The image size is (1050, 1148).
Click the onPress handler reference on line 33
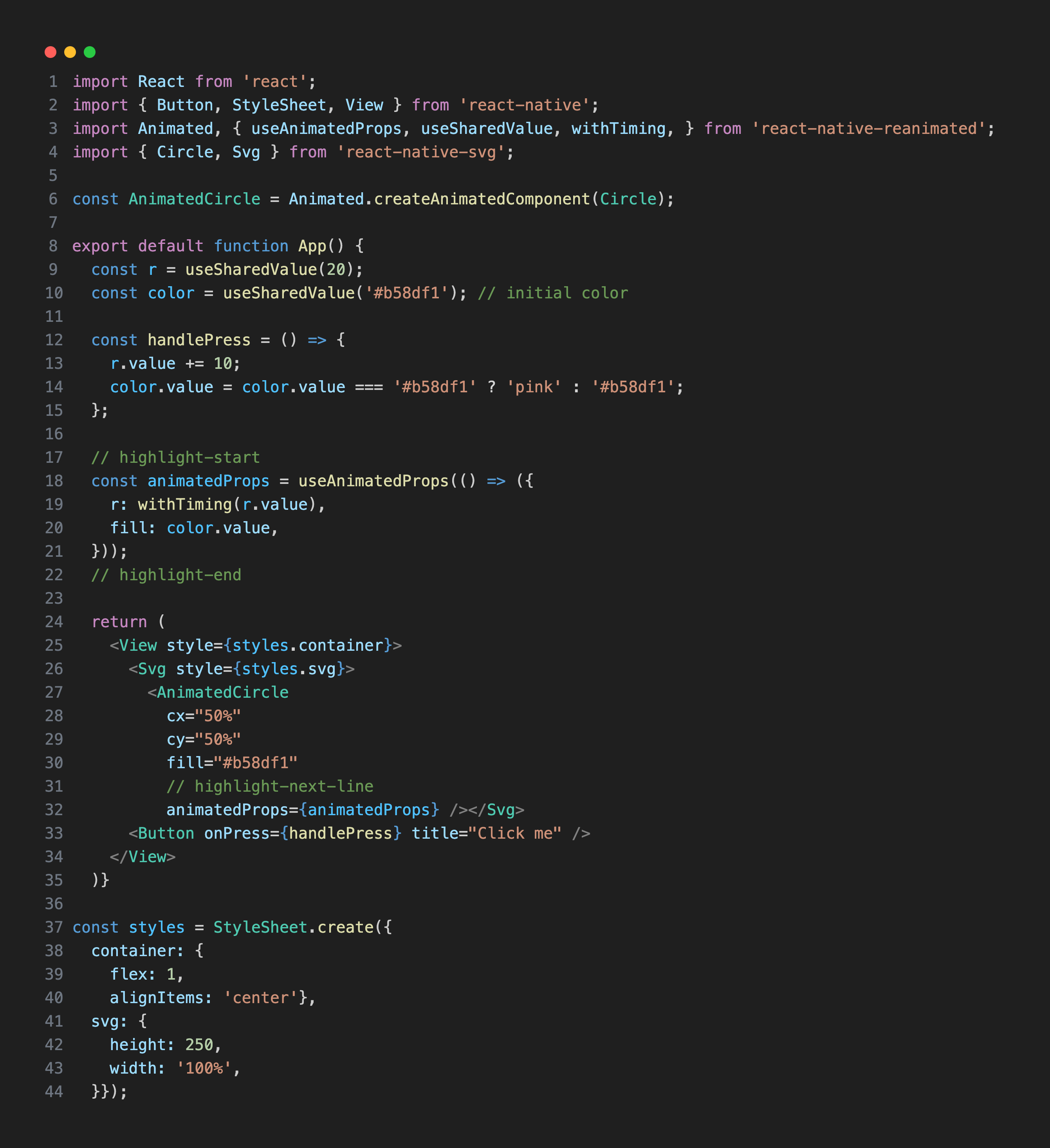(x=238, y=833)
